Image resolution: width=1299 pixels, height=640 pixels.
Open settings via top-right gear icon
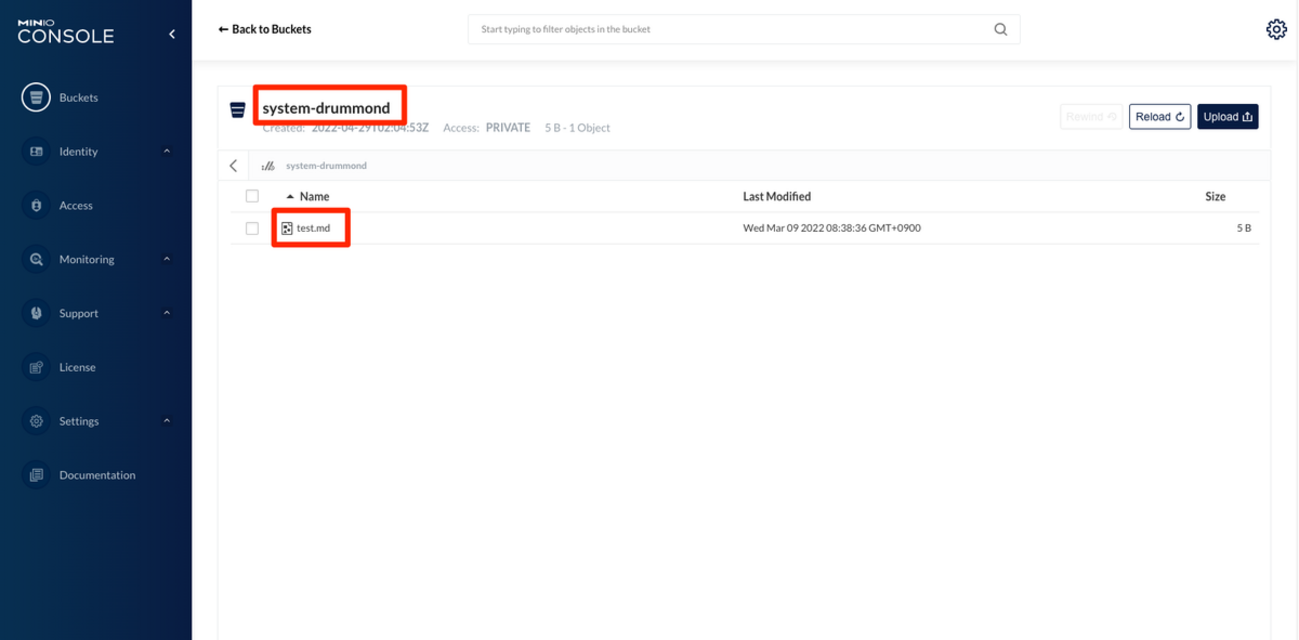[x=1276, y=30]
